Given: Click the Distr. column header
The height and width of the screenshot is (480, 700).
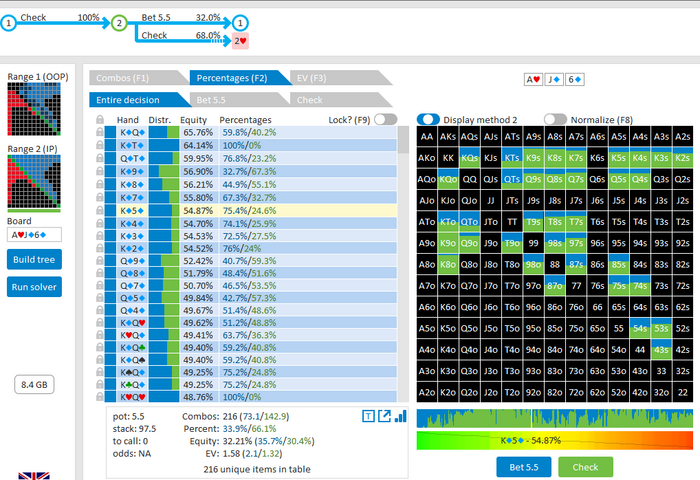Looking at the screenshot, I should [x=160, y=120].
